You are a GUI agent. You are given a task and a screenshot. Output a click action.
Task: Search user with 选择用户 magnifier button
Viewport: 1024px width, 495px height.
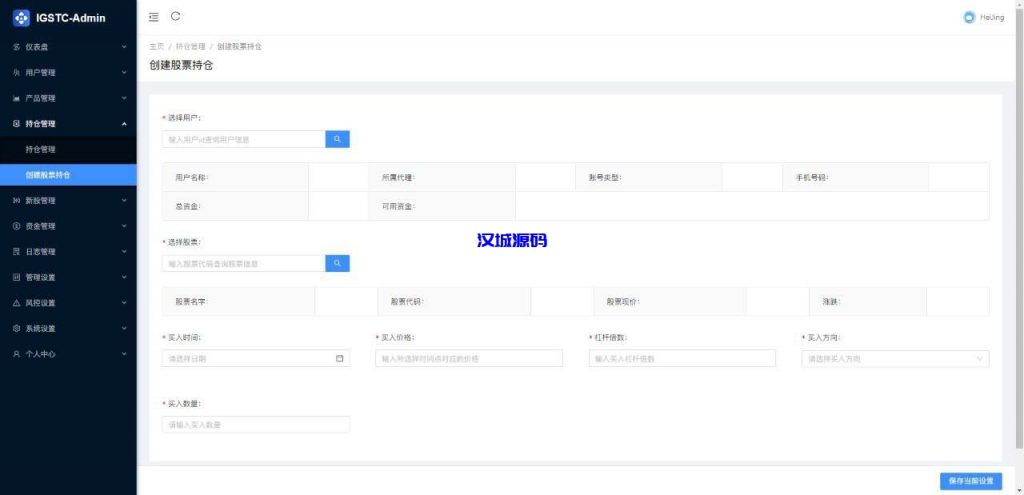(x=338, y=139)
